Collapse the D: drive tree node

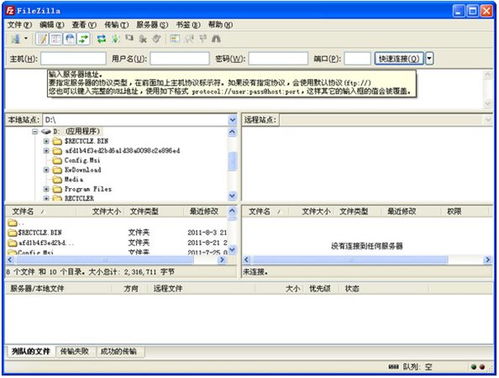pyautogui.click(x=35, y=132)
